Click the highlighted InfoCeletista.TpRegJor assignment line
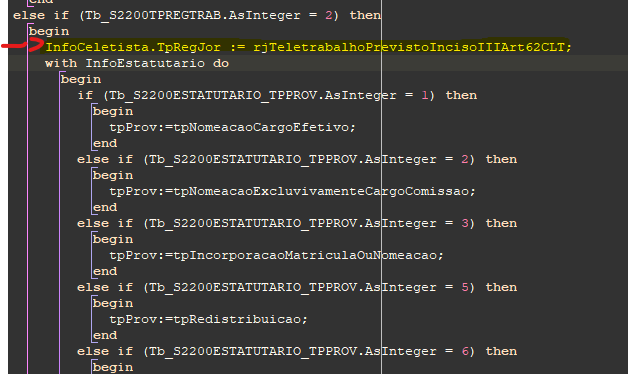Image resolution: width=628 pixels, height=374 pixels. click(x=308, y=47)
